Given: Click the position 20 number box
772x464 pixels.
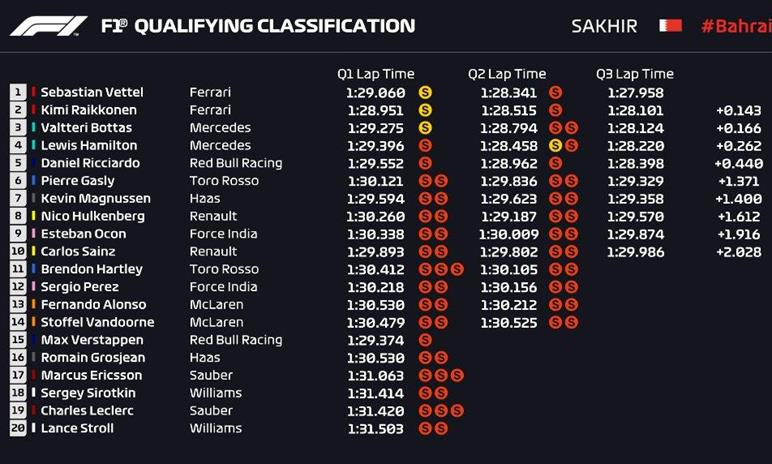Looking at the screenshot, I should 18,428.
